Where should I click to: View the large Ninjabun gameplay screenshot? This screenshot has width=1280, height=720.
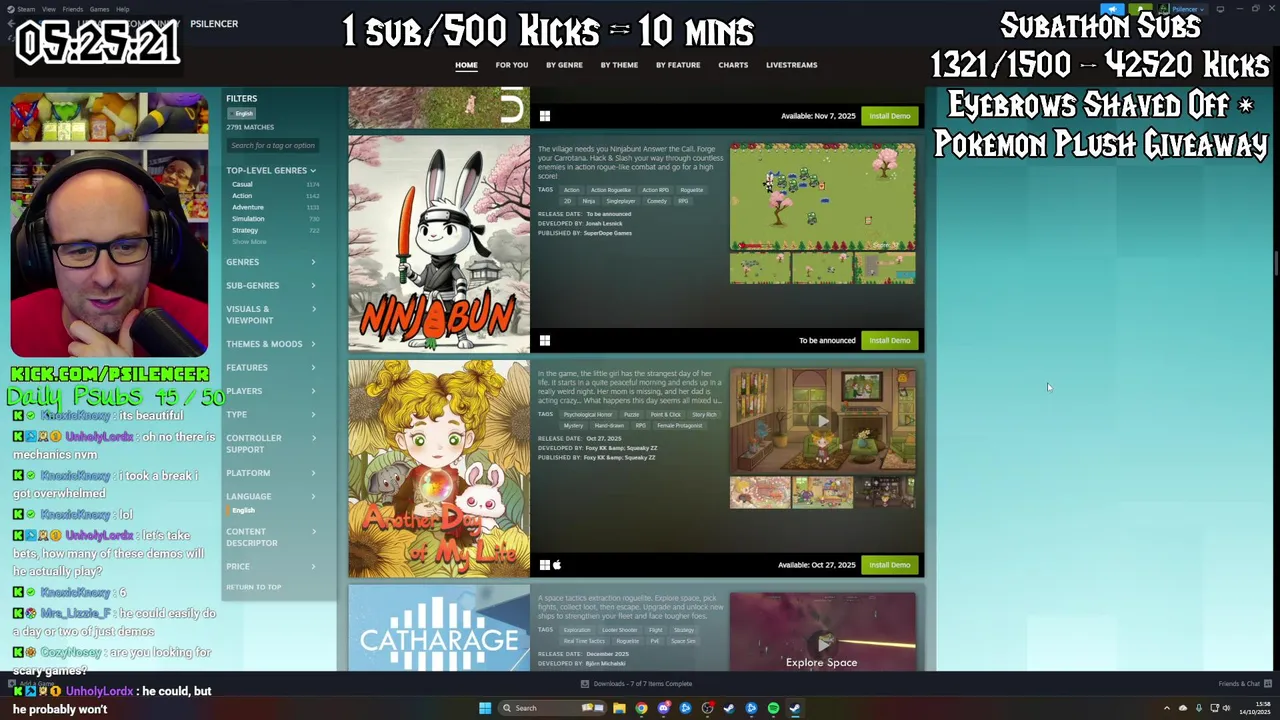point(822,197)
